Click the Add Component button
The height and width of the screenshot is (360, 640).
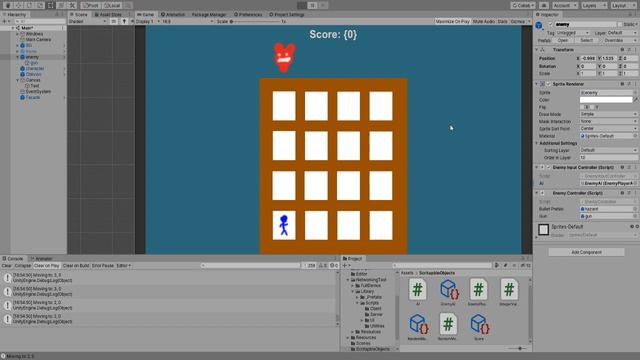[586, 252]
